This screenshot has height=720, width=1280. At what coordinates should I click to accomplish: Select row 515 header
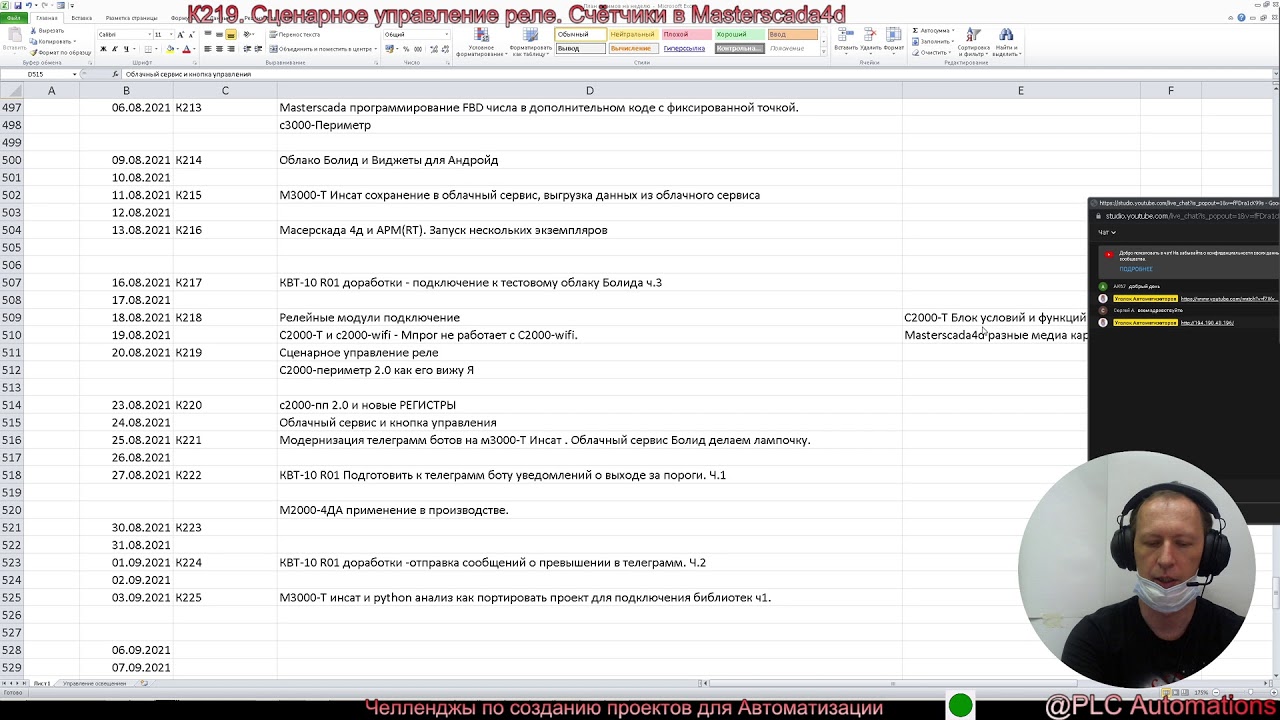12,422
